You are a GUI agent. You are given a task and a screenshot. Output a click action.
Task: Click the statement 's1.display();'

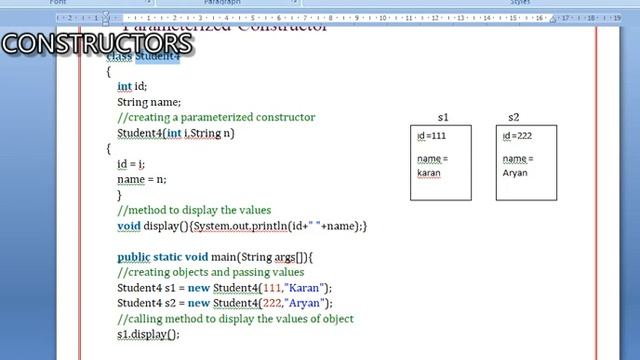148,334
